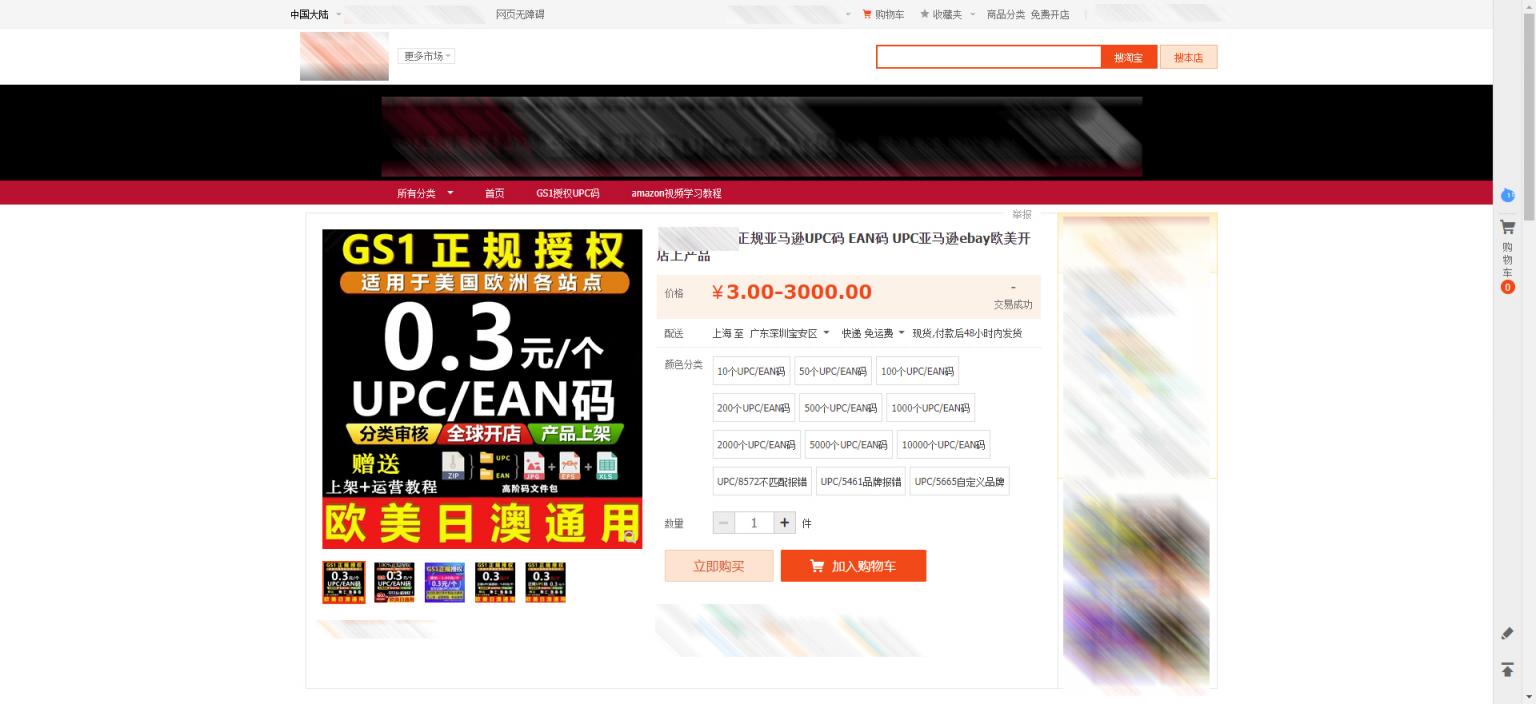This screenshot has height=704, width=1536.
Task: Select the first product thumbnail
Action: pos(344,583)
